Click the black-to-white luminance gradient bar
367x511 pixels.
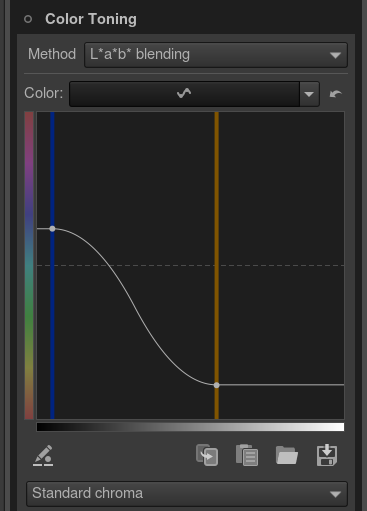coord(190,427)
